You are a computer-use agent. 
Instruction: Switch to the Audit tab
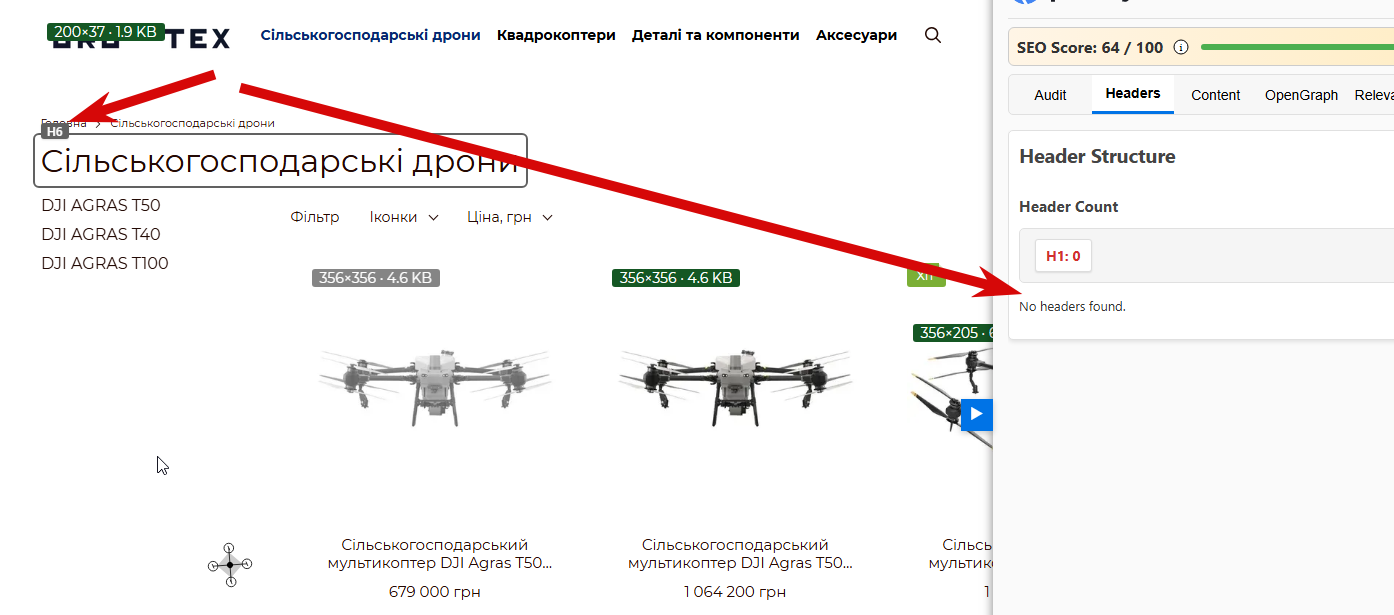click(1050, 95)
